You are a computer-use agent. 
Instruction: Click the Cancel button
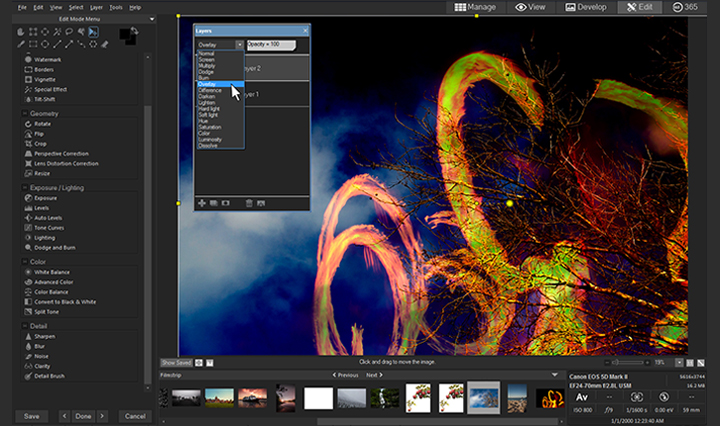coord(133,415)
